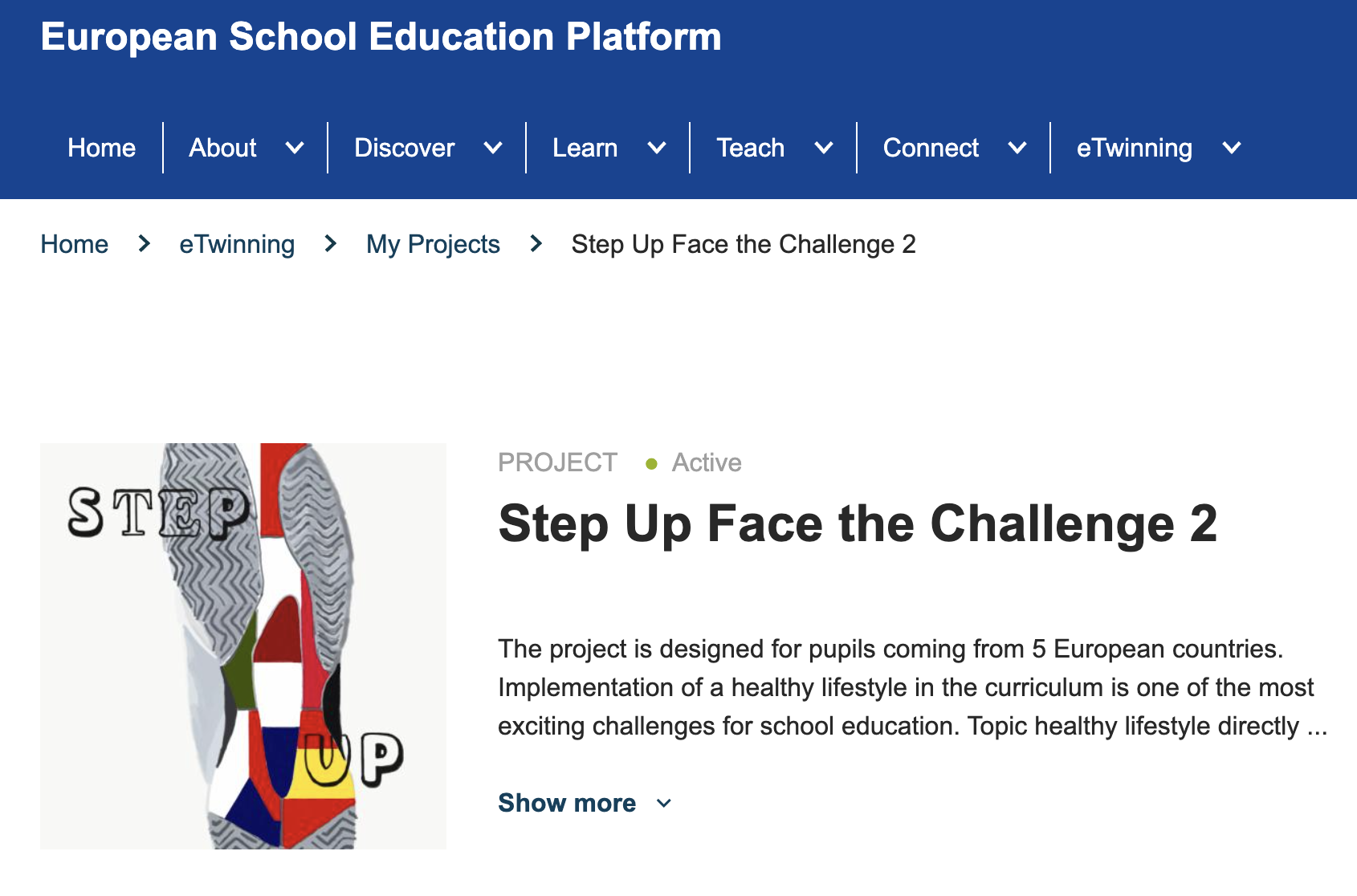Expand the Teach menu chevron
This screenshot has height=896, width=1357.
pos(824,148)
